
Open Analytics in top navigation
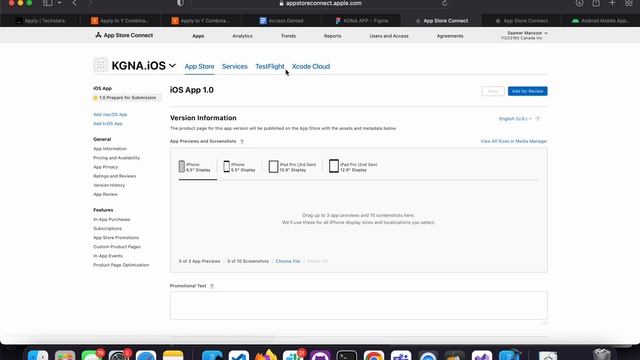pyautogui.click(x=242, y=36)
